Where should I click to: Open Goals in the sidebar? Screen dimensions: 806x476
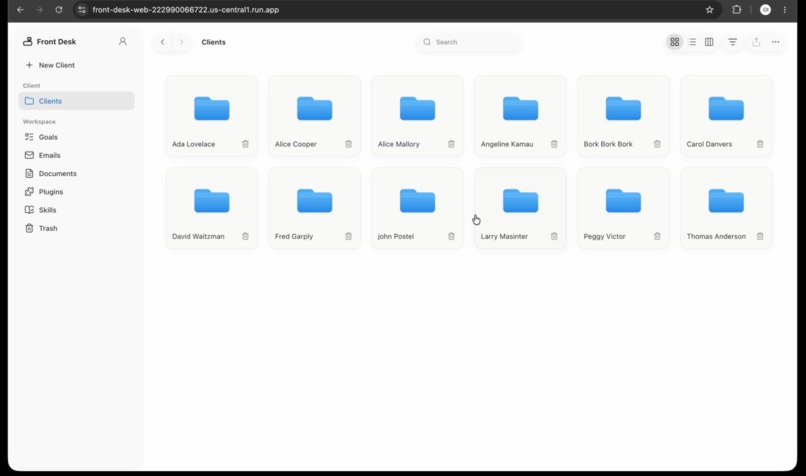[77, 137]
